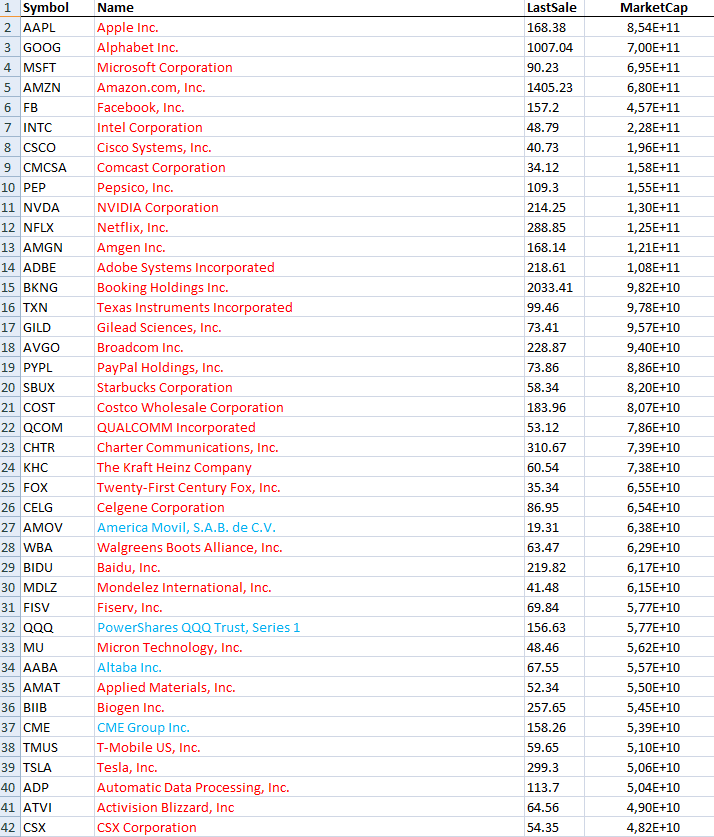
Task: Click the Applied Materials, Inc. cell
Action: point(310,688)
